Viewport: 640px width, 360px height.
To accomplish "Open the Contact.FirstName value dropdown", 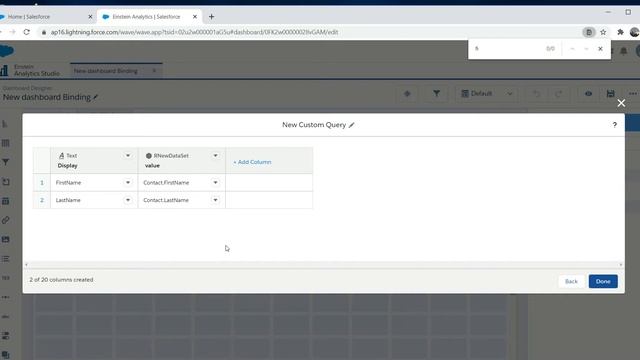I will [x=216, y=182].
